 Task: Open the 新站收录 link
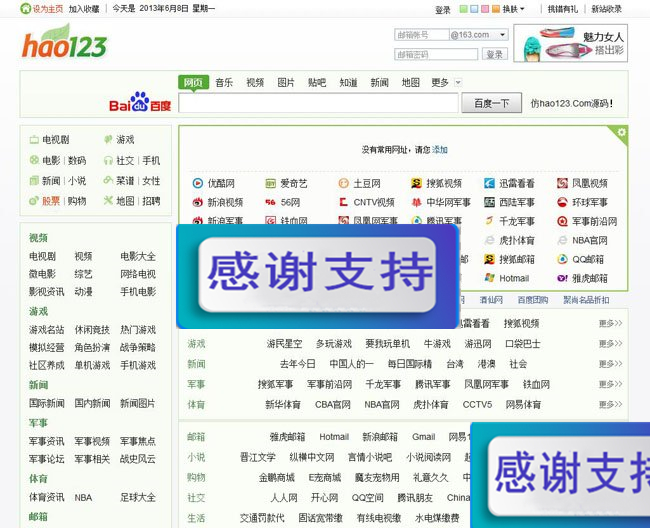(x=606, y=9)
